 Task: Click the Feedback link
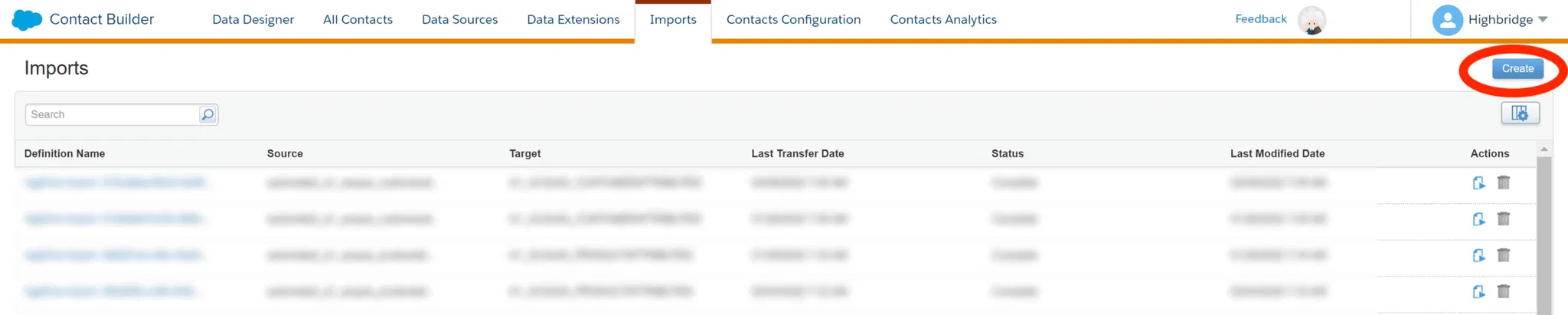point(1260,19)
